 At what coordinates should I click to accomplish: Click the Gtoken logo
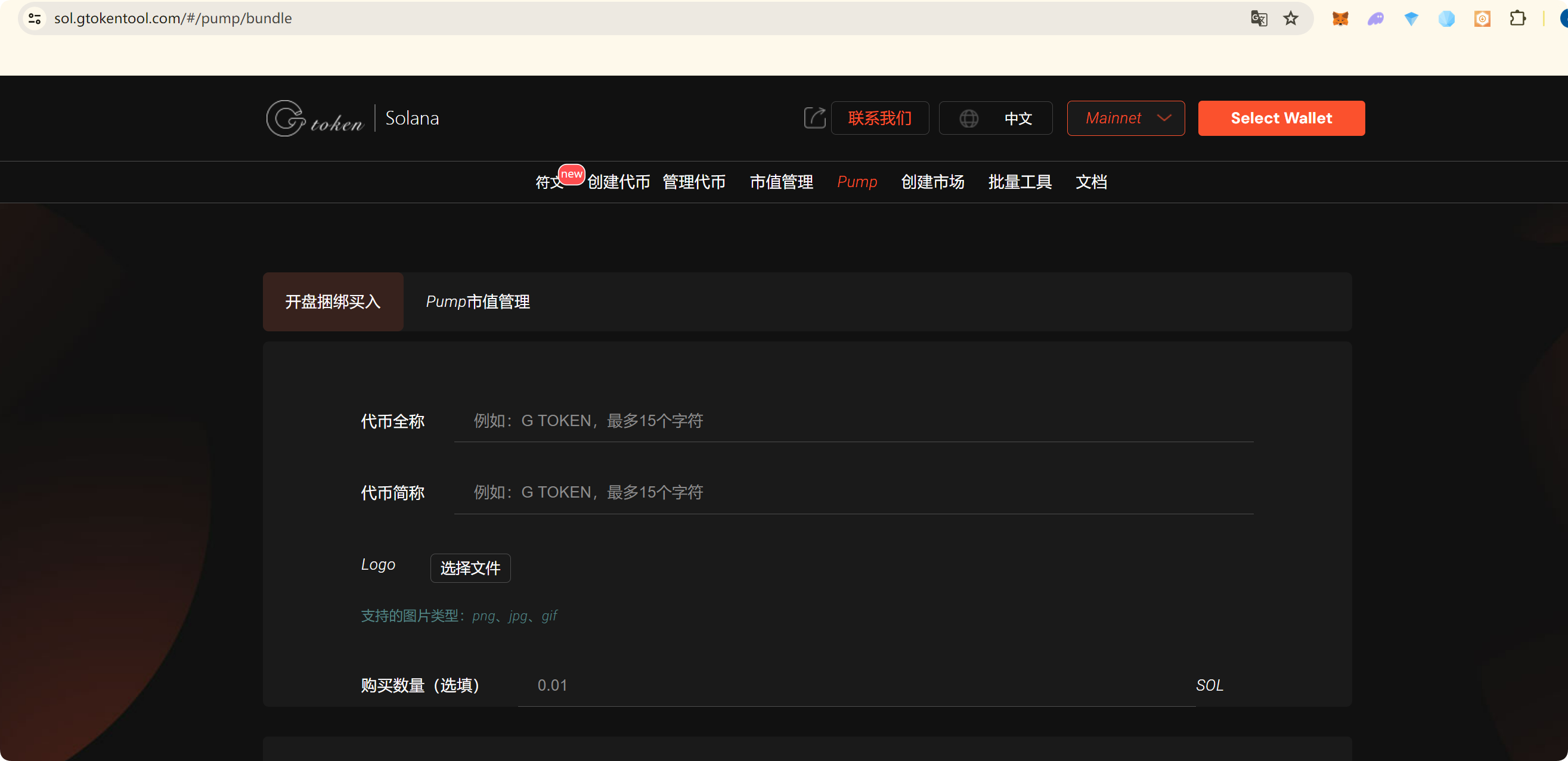tap(315, 119)
